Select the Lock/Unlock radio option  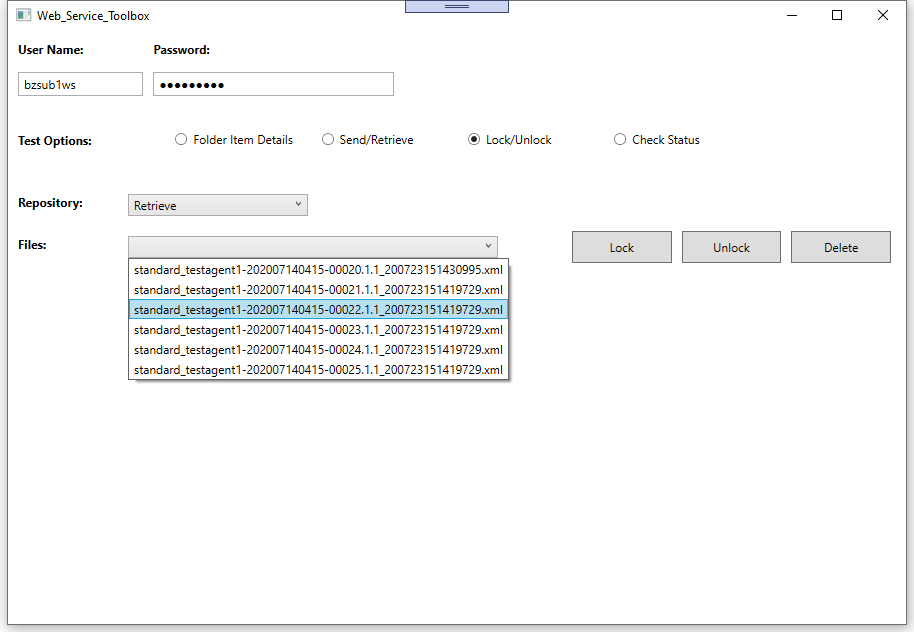(x=474, y=140)
